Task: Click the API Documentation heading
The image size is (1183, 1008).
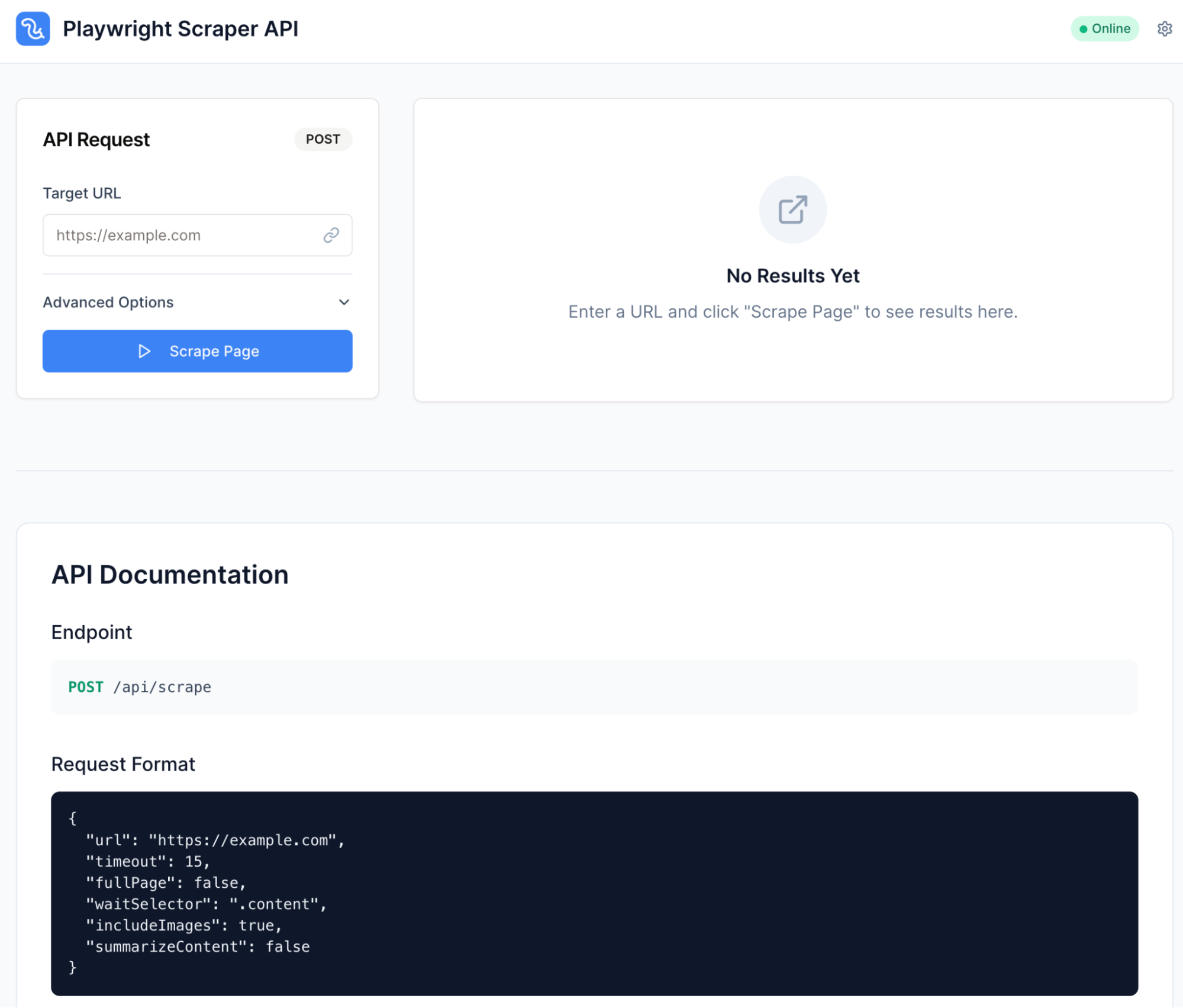Action: [x=170, y=575]
